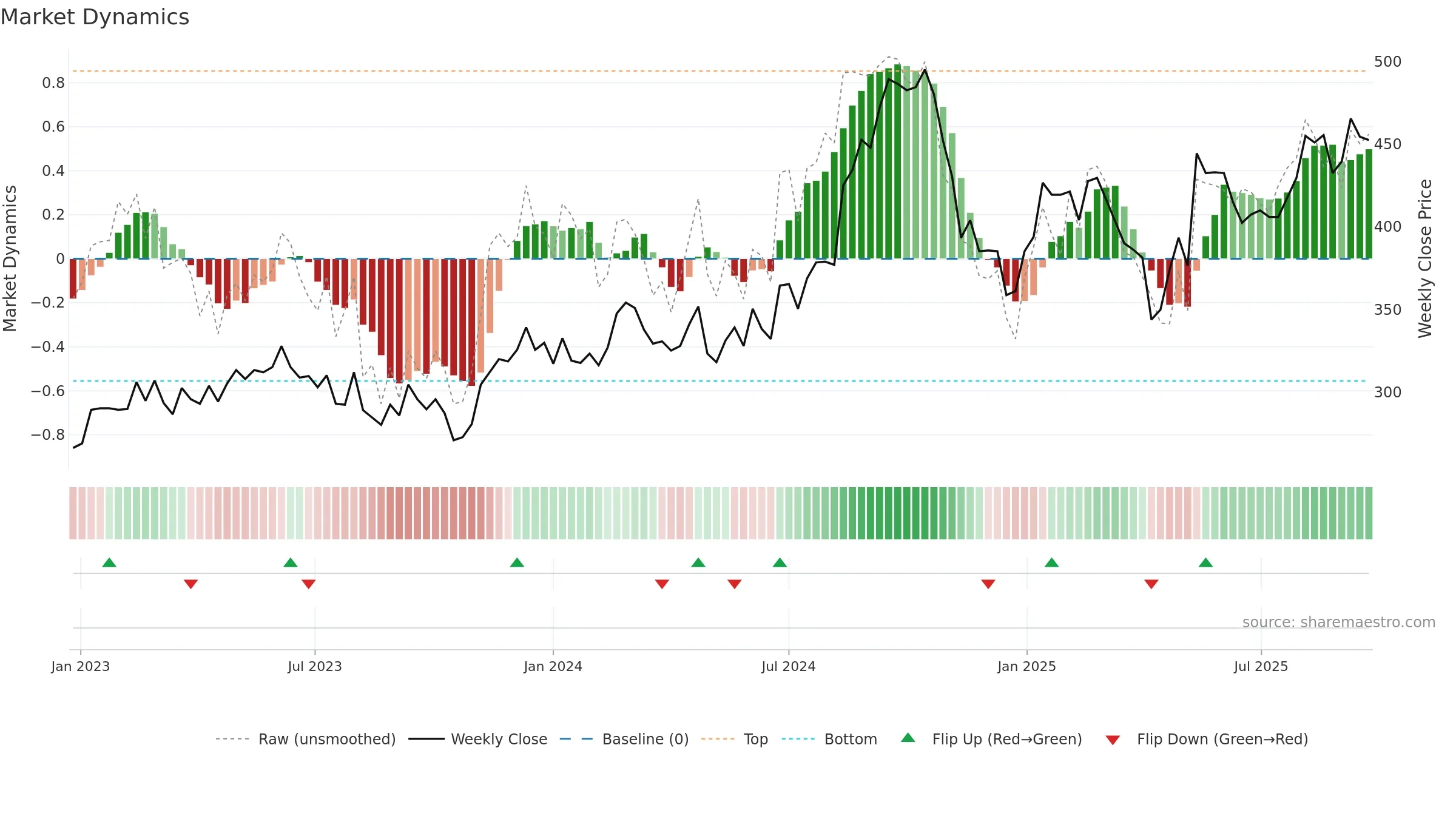
Task: Toggle the Weekly Close legend entry
Action: click(x=478, y=739)
